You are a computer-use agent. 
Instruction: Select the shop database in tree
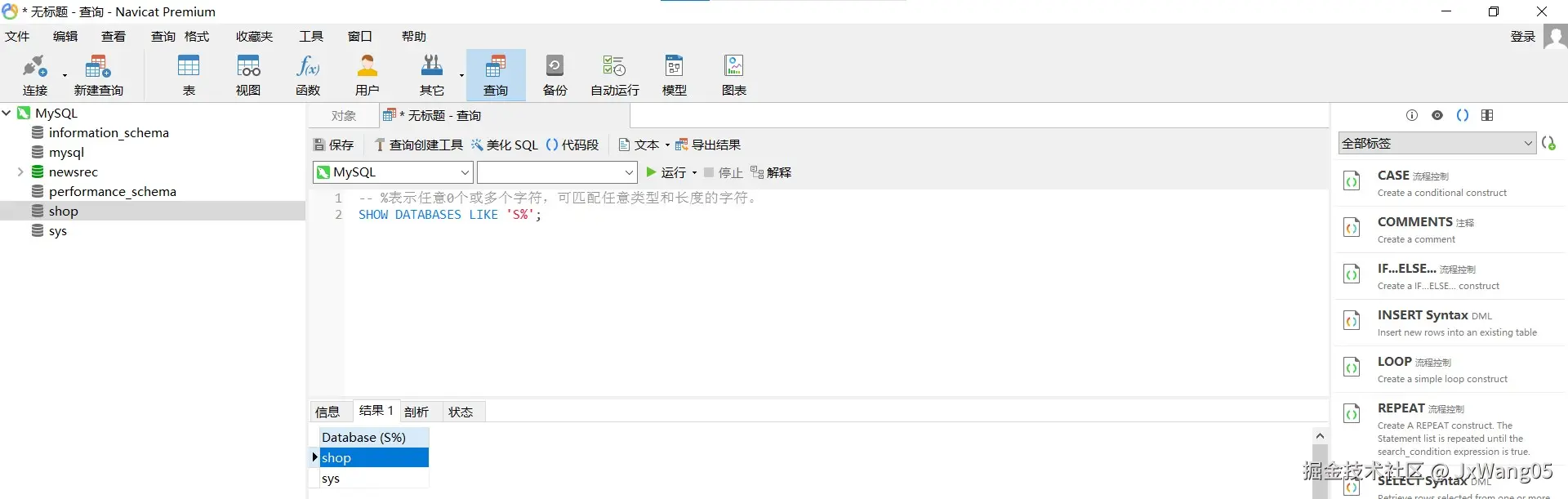point(63,211)
